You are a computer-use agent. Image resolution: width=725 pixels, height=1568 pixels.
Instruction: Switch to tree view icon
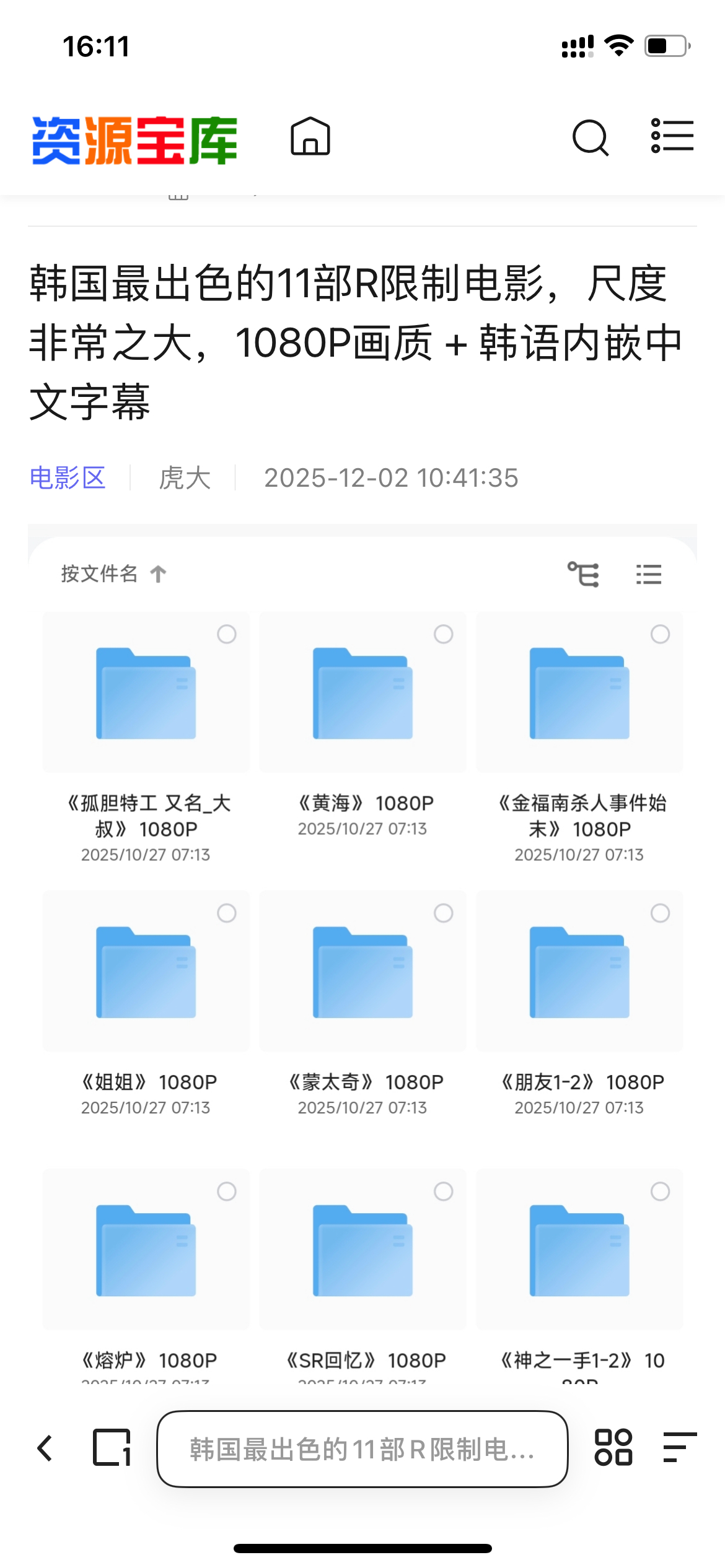584,574
